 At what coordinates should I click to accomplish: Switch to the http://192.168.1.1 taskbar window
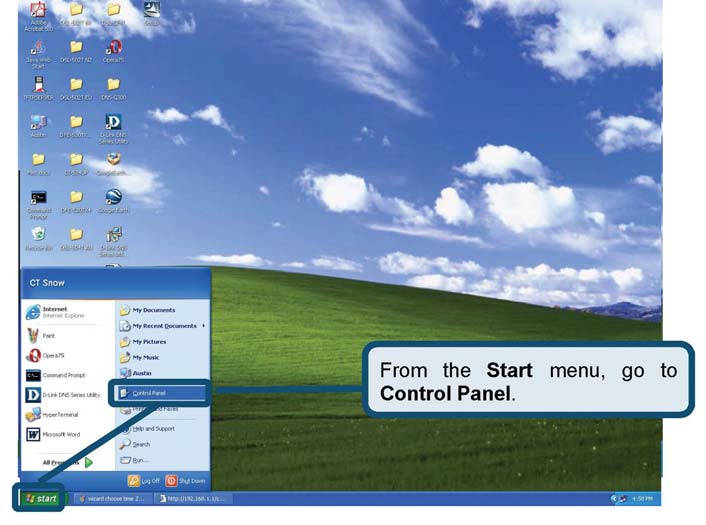194,498
